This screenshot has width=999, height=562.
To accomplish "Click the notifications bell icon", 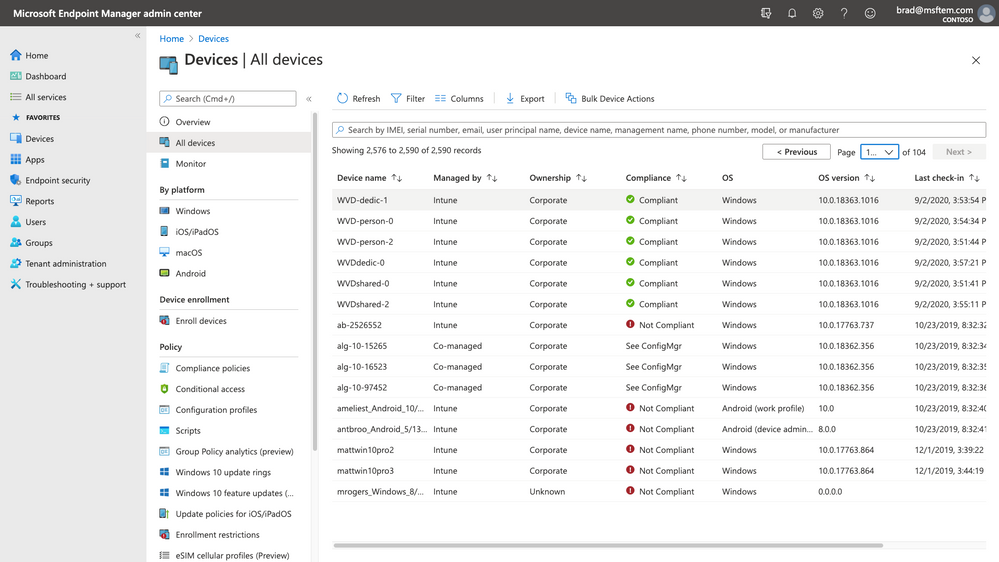I will coord(792,14).
